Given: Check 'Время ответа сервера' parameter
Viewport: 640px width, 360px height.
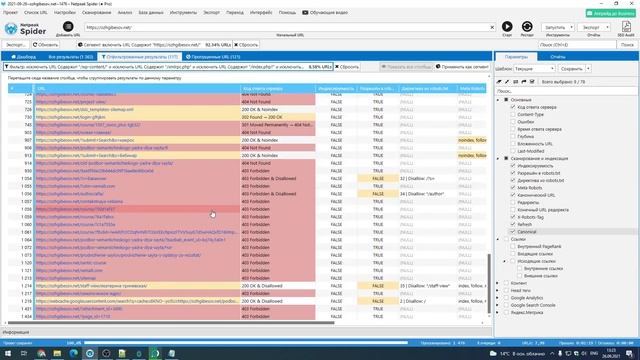Looking at the screenshot, I should (513, 129).
